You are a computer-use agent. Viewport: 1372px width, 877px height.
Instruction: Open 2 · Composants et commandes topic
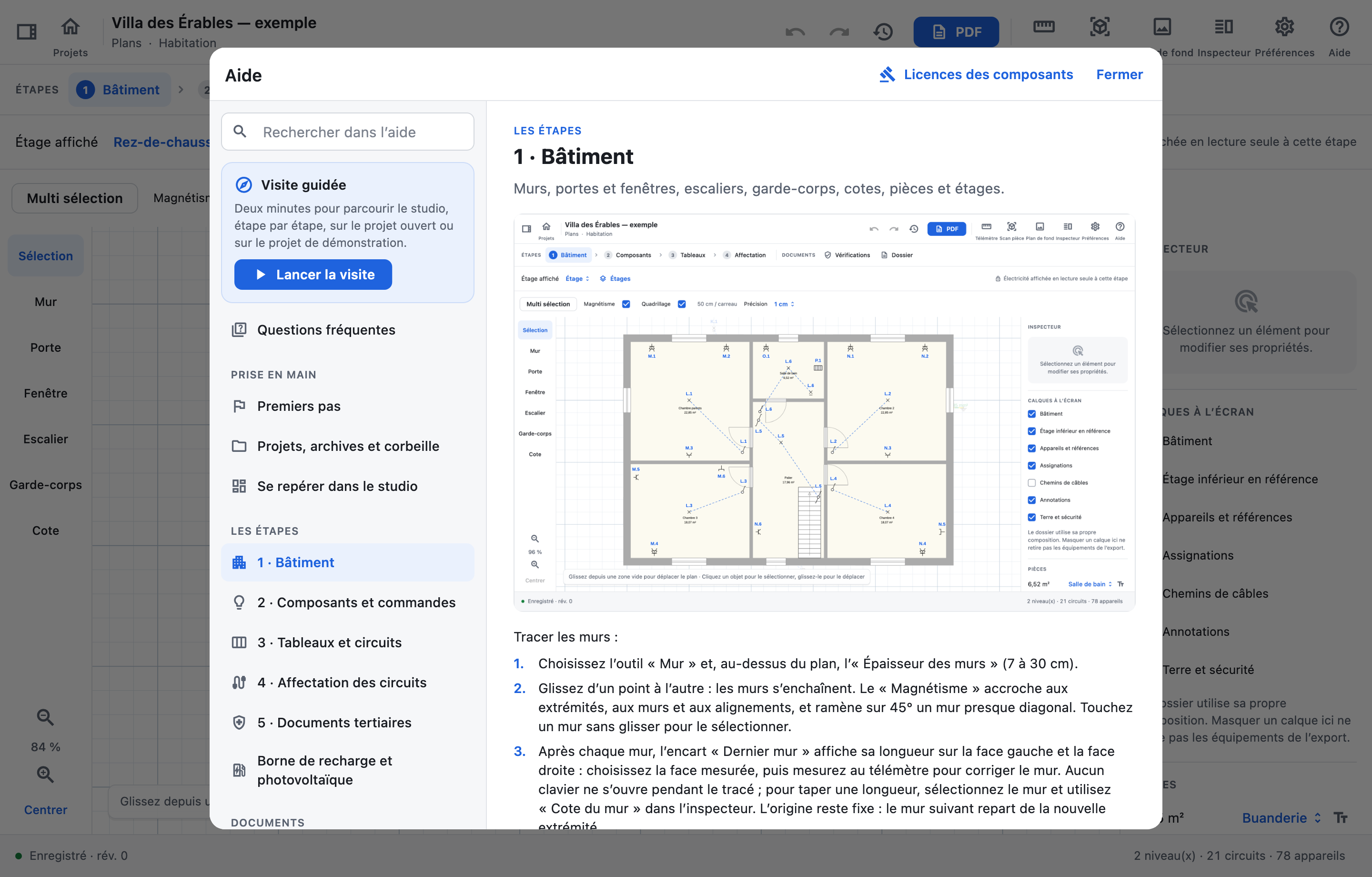point(348,602)
